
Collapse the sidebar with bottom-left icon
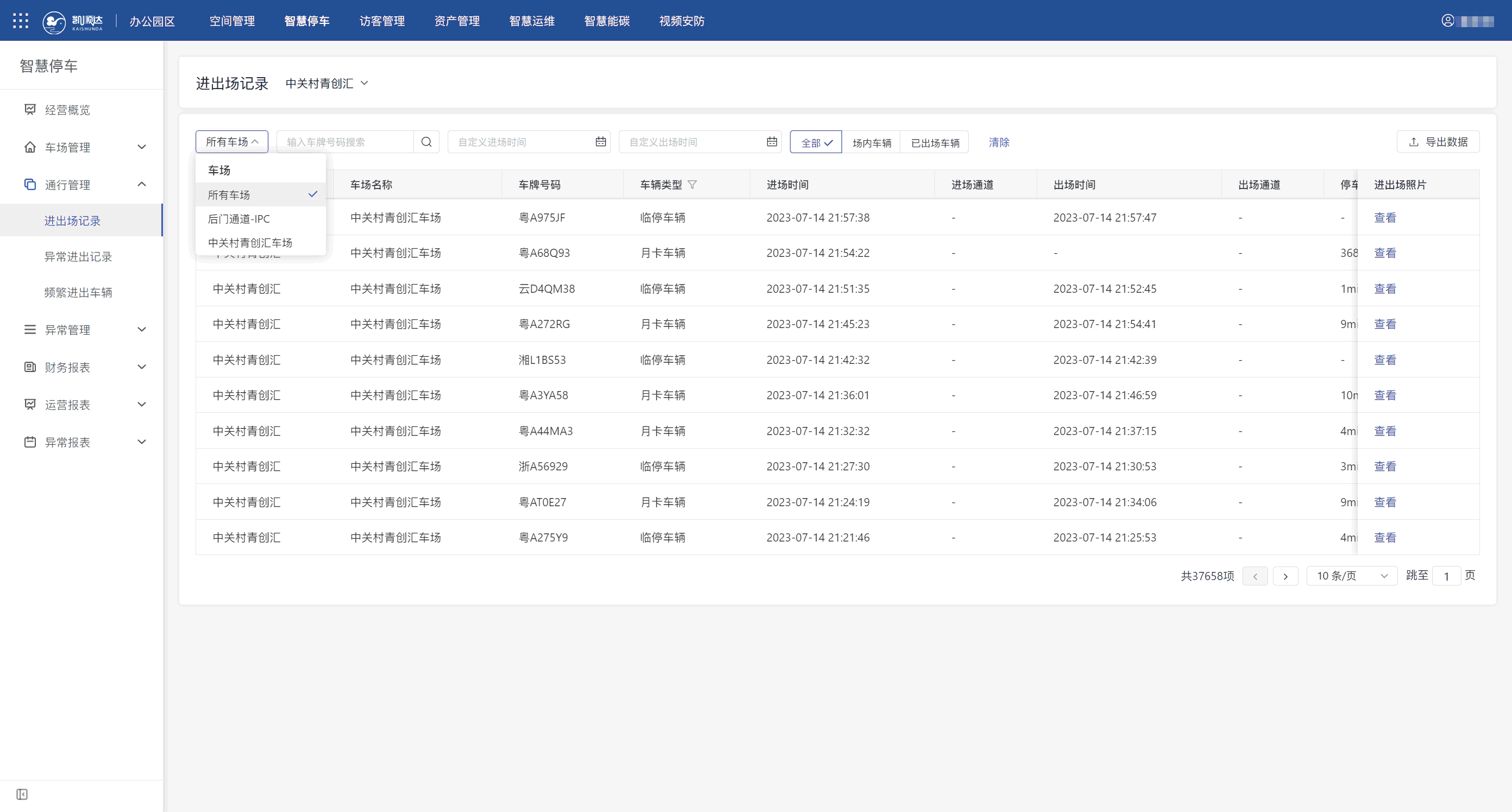22,794
